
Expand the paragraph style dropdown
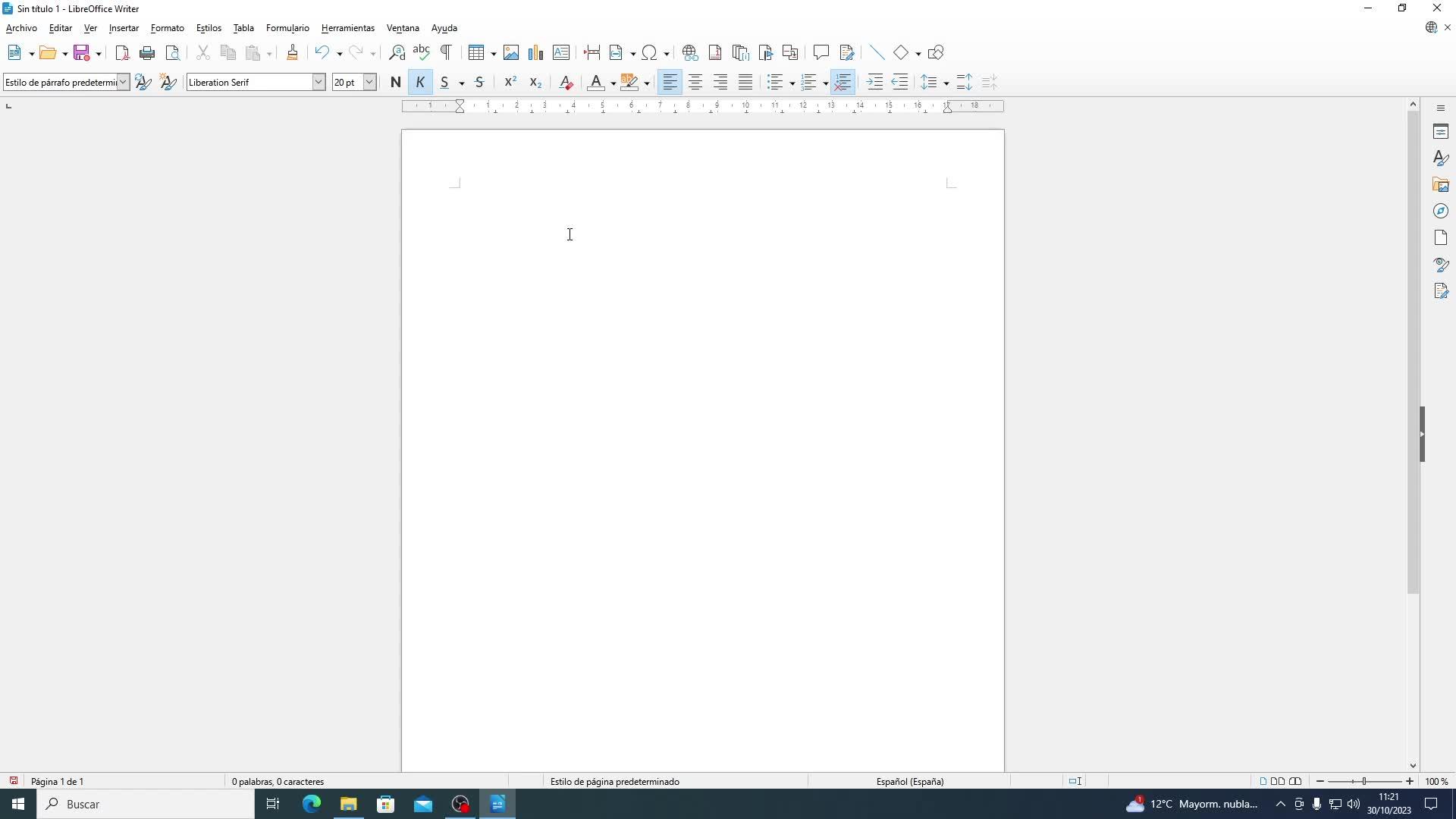123,83
